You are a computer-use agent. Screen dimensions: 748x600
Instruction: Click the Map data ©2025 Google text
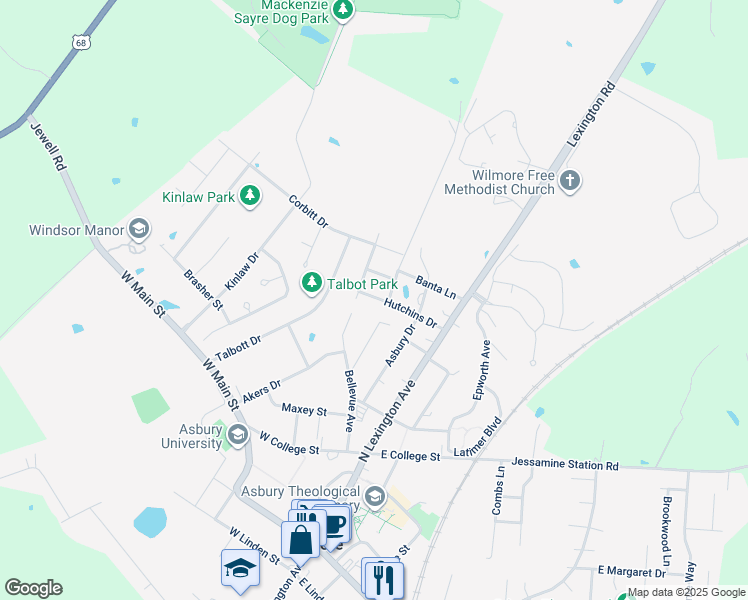[687, 593]
